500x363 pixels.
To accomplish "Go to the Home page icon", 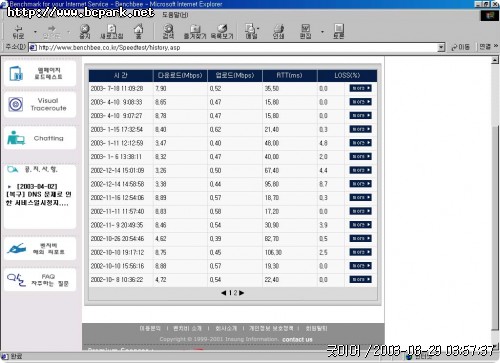I will point(139,32).
